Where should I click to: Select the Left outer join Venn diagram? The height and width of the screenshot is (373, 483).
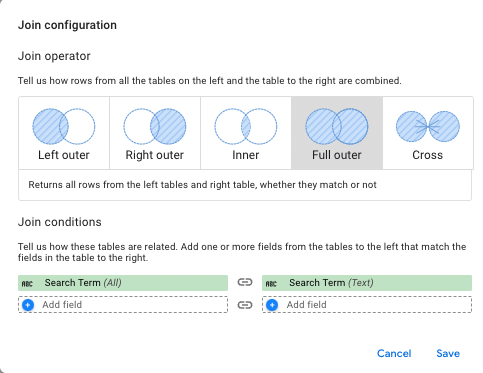(x=64, y=126)
